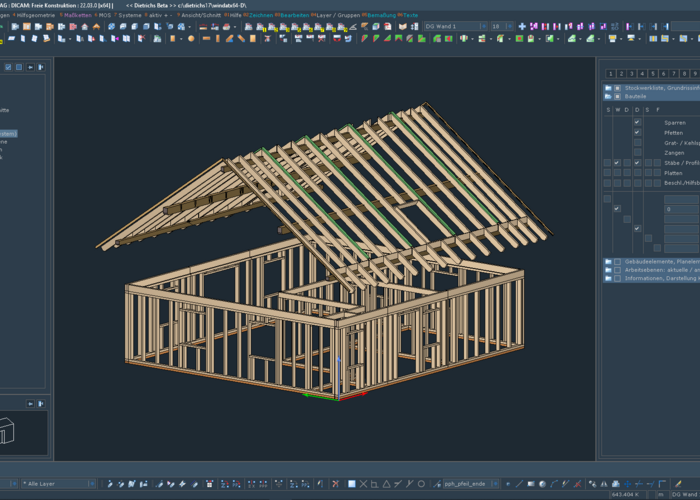Select tab number 1 in right panel
This screenshot has width=700, height=500.
pyautogui.click(x=611, y=74)
